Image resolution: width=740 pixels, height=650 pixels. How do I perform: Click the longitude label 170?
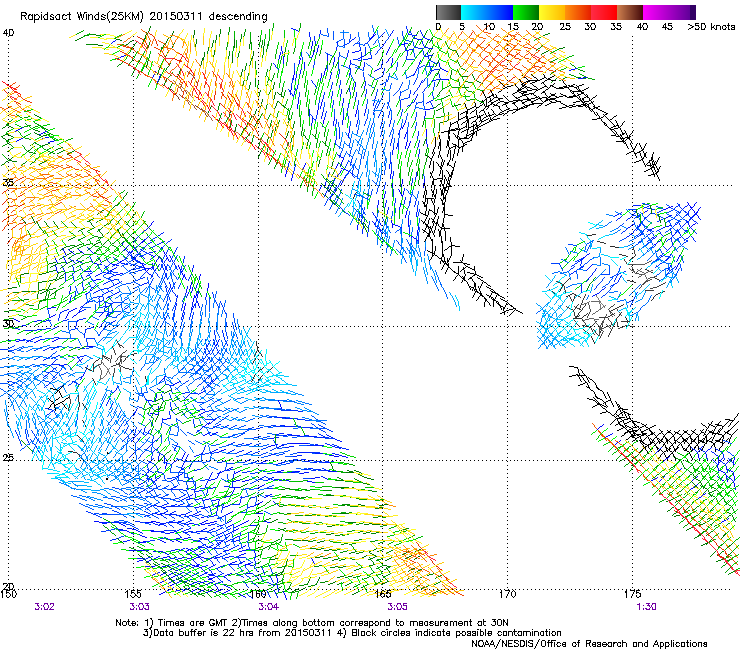[x=507, y=594]
